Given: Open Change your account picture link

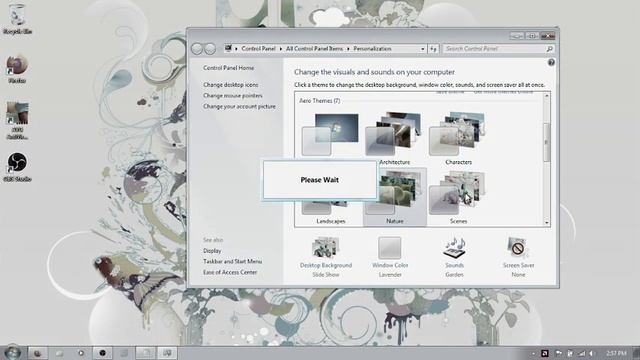Looking at the screenshot, I should (x=239, y=106).
